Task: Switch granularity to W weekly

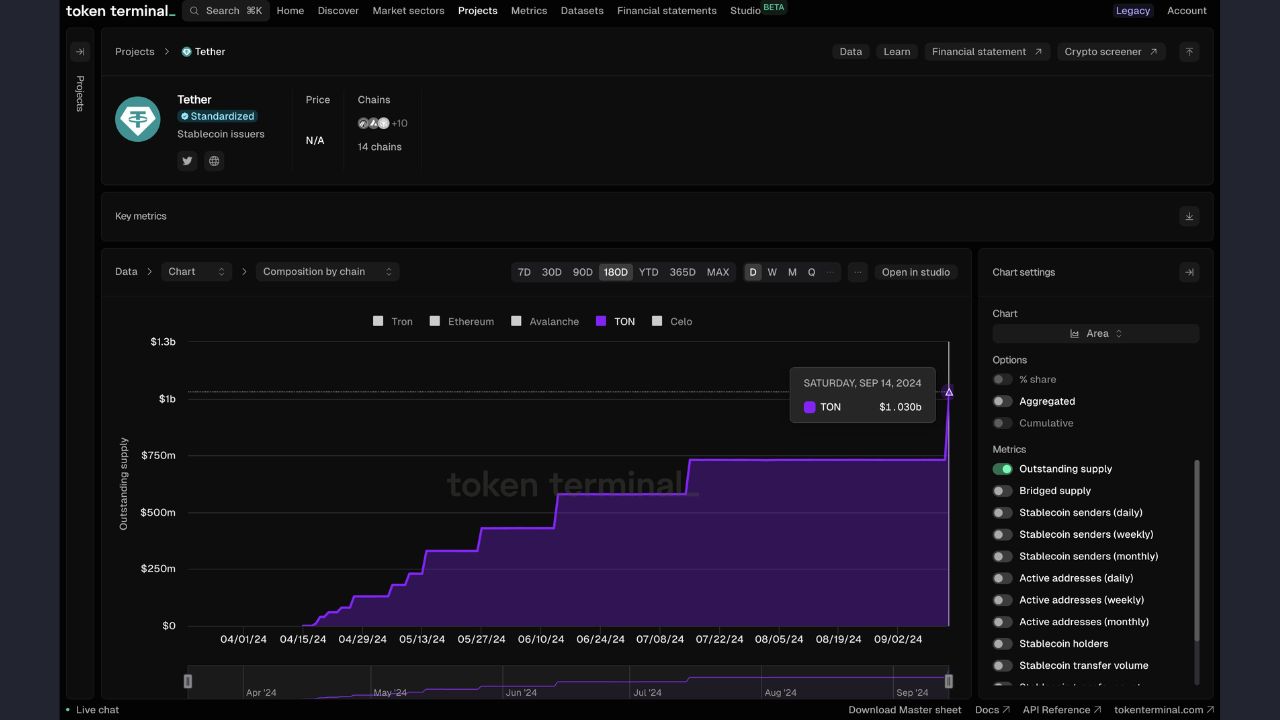Action: 772,272
